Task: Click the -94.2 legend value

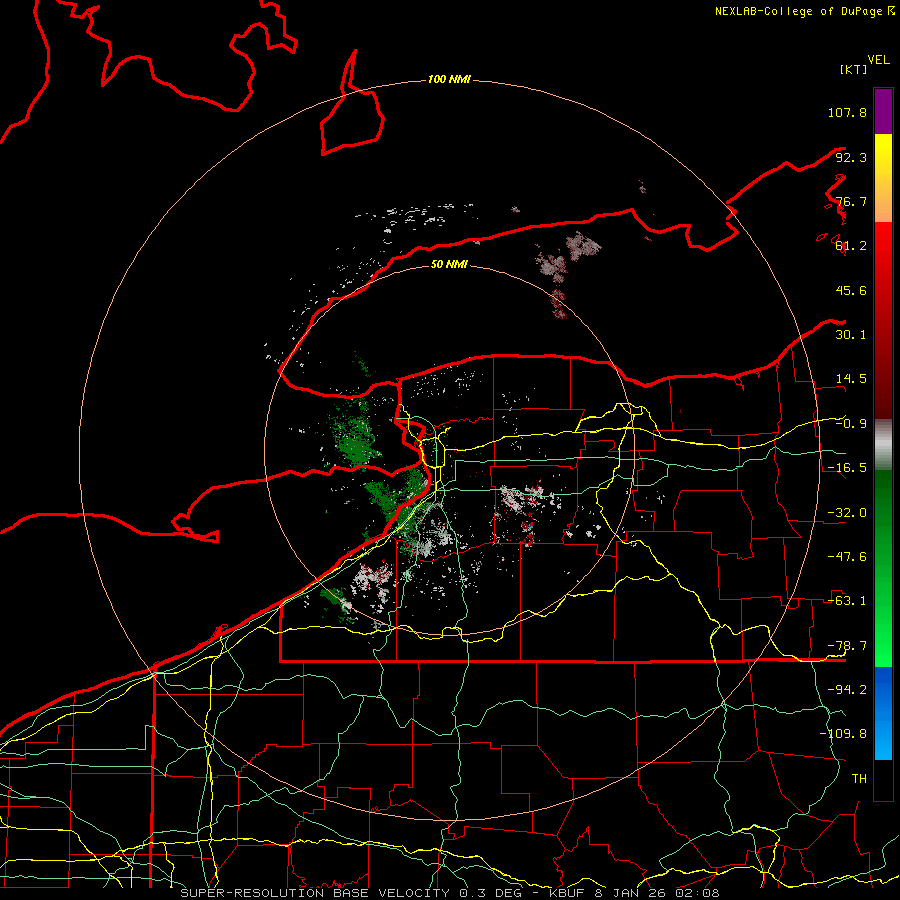Action: 847,690
